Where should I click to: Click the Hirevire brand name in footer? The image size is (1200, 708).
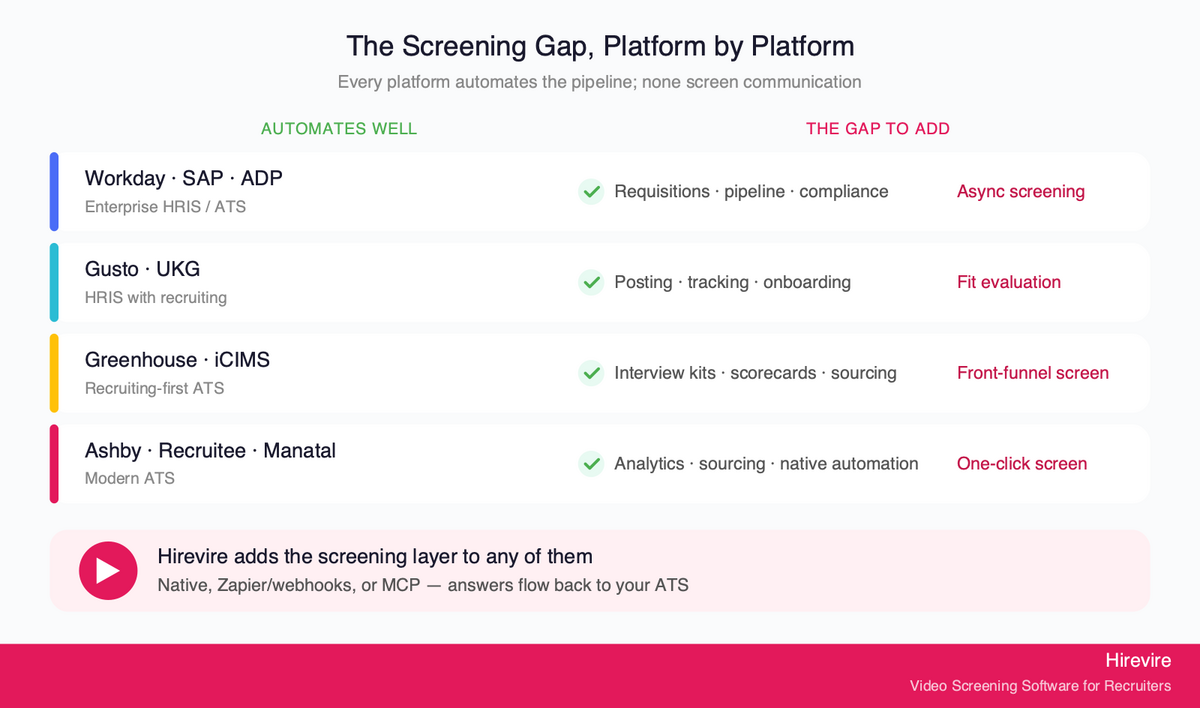pos(1138,661)
